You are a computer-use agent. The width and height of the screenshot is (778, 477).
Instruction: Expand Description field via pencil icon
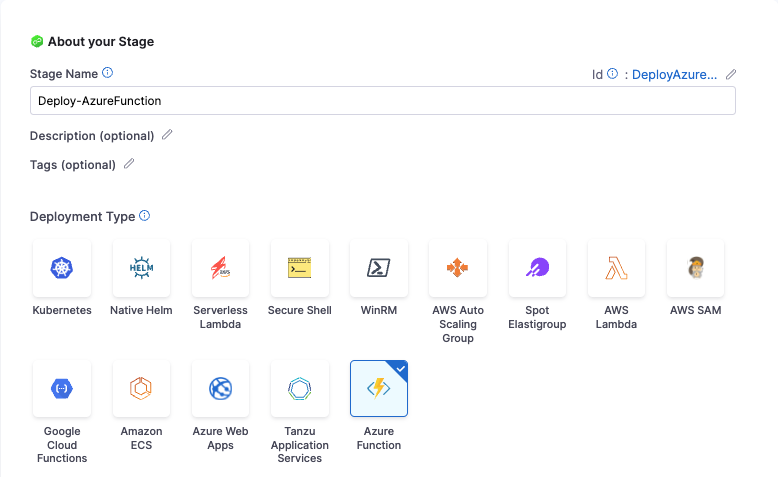pyautogui.click(x=167, y=135)
